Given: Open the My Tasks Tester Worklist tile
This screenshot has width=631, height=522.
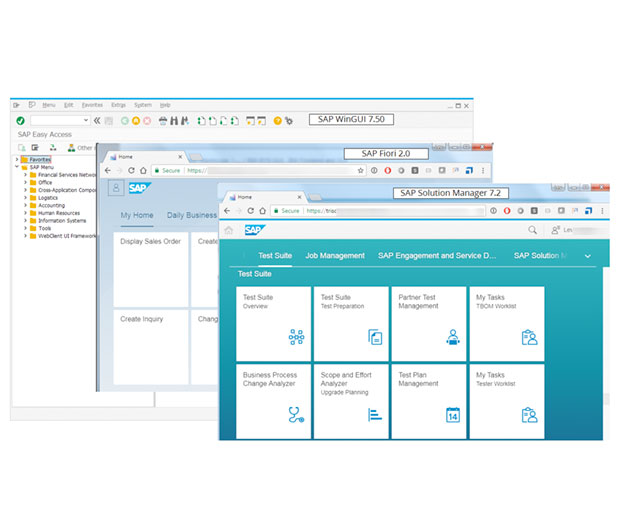Looking at the screenshot, I should coord(507,401).
